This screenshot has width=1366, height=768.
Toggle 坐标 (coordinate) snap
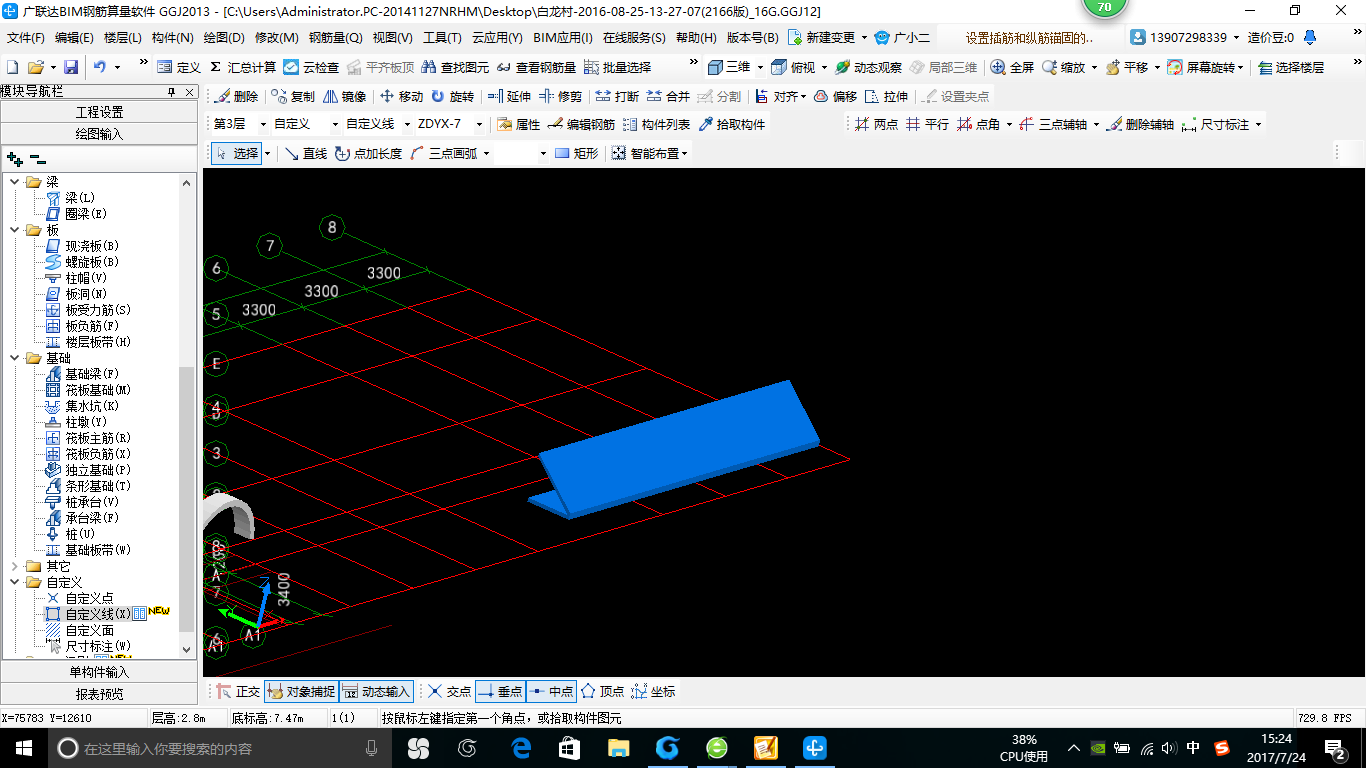coord(653,691)
